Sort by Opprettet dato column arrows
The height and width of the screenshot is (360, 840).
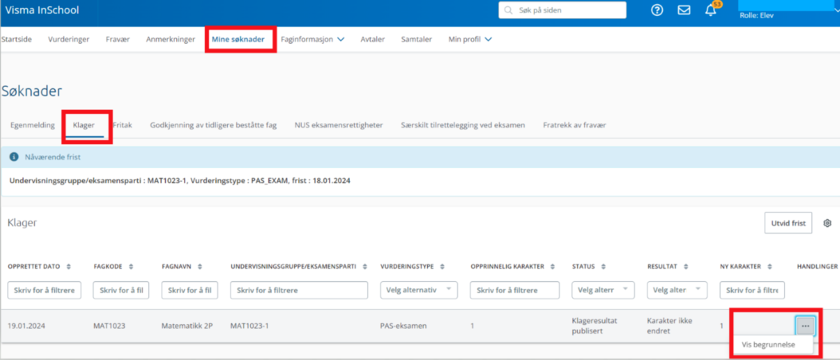[68, 267]
